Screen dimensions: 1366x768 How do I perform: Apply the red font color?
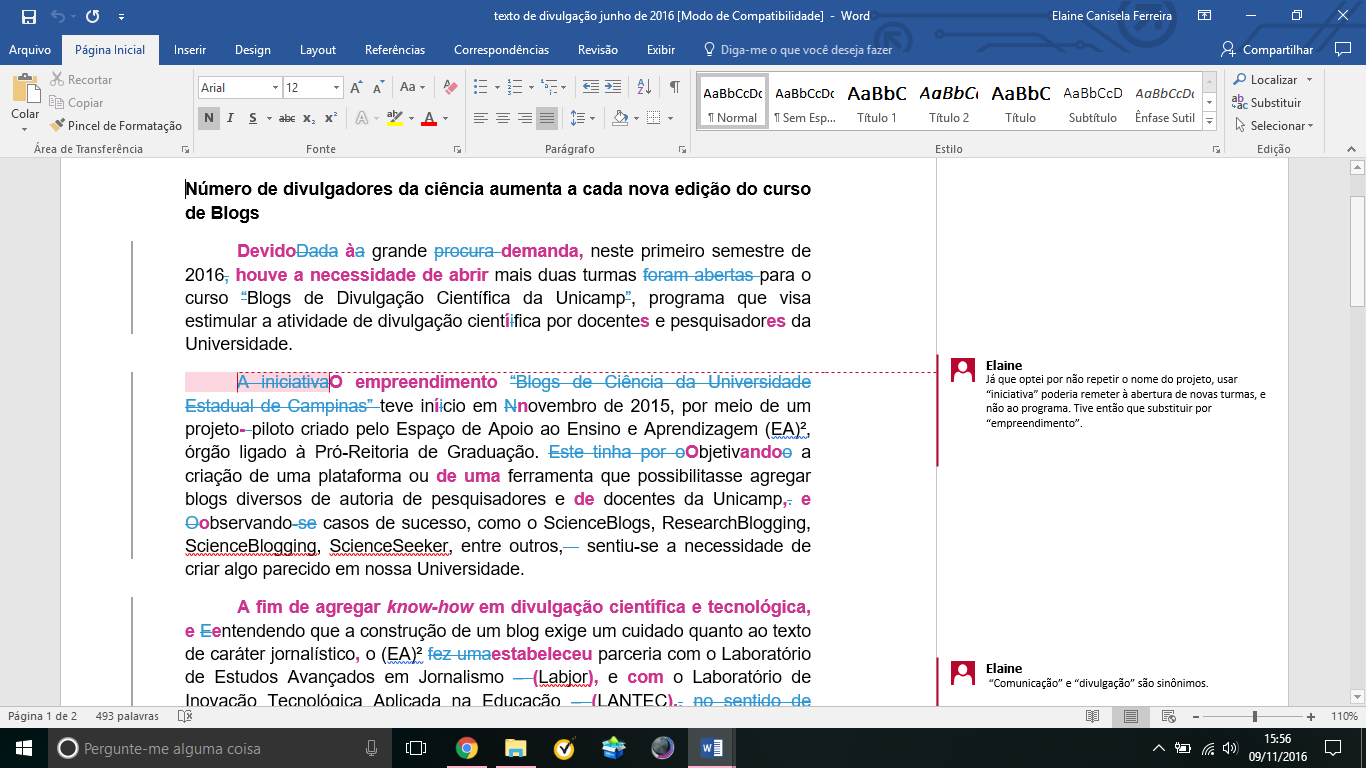click(x=429, y=118)
